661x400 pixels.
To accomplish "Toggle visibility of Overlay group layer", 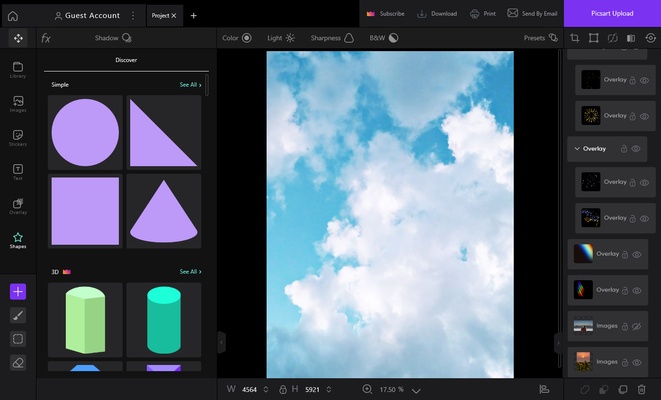I will point(636,149).
